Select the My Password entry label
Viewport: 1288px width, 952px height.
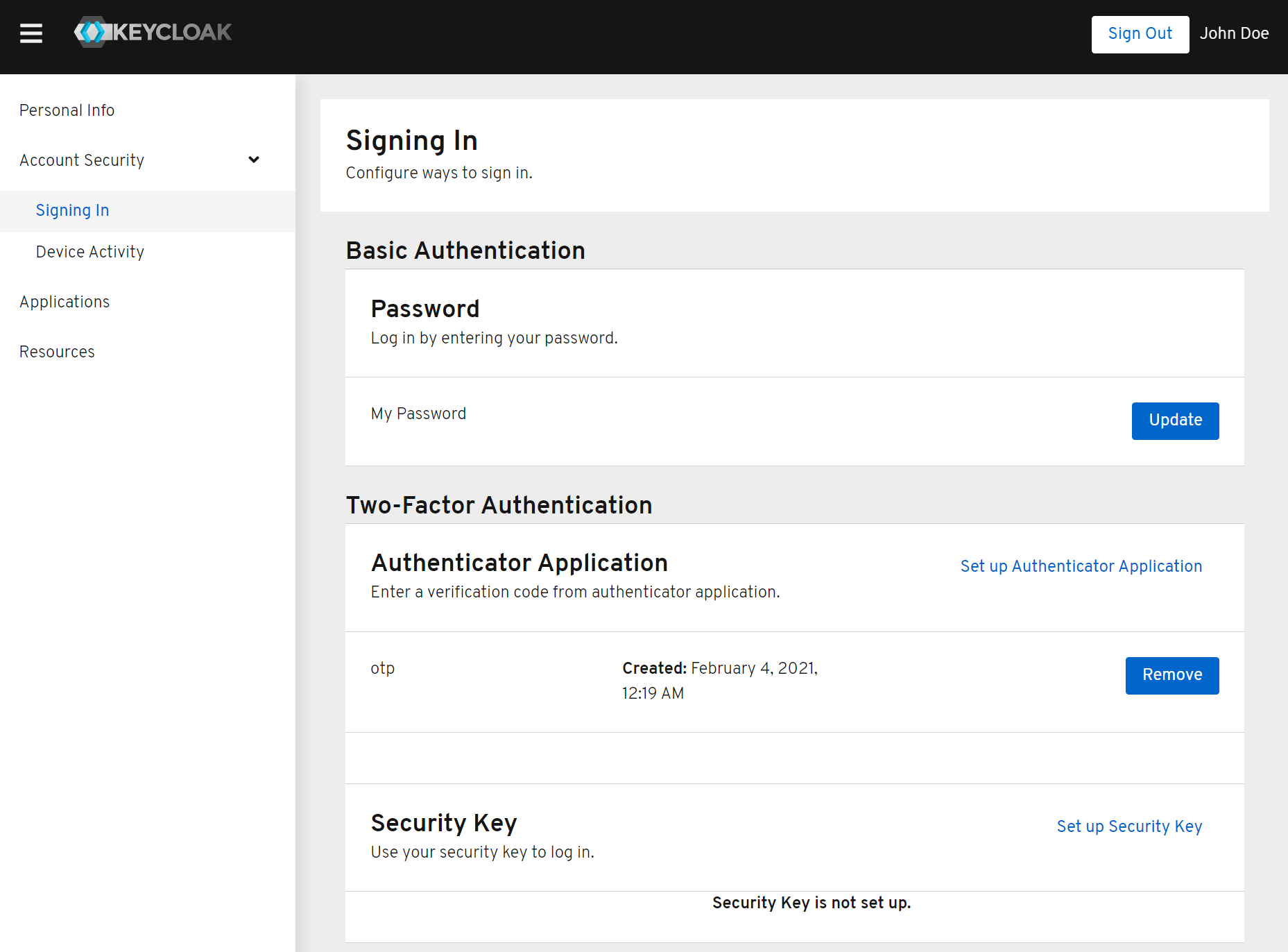418,414
